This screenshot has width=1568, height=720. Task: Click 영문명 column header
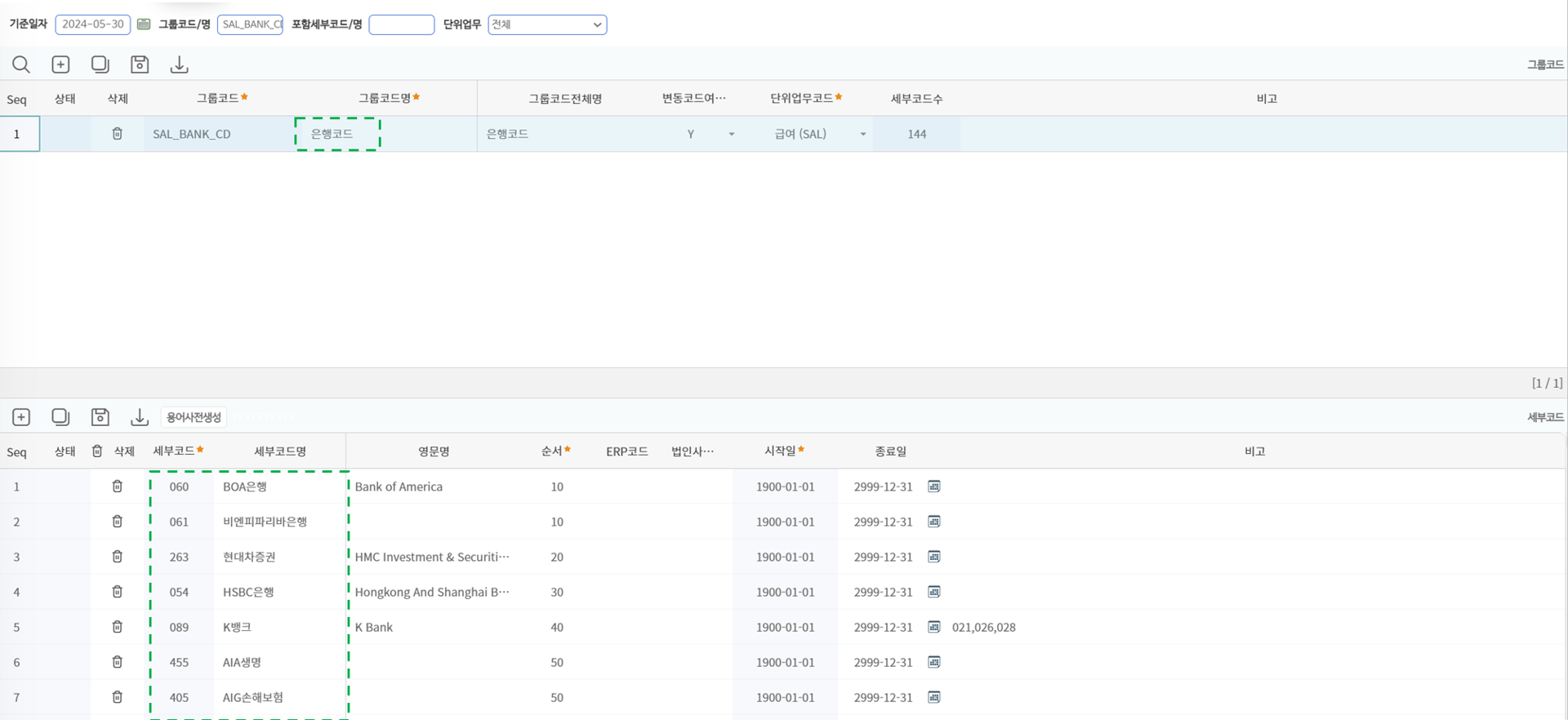tap(434, 451)
